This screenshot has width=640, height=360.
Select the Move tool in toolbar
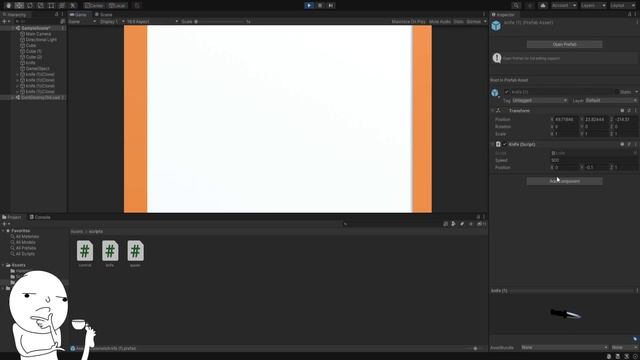click(19, 6)
